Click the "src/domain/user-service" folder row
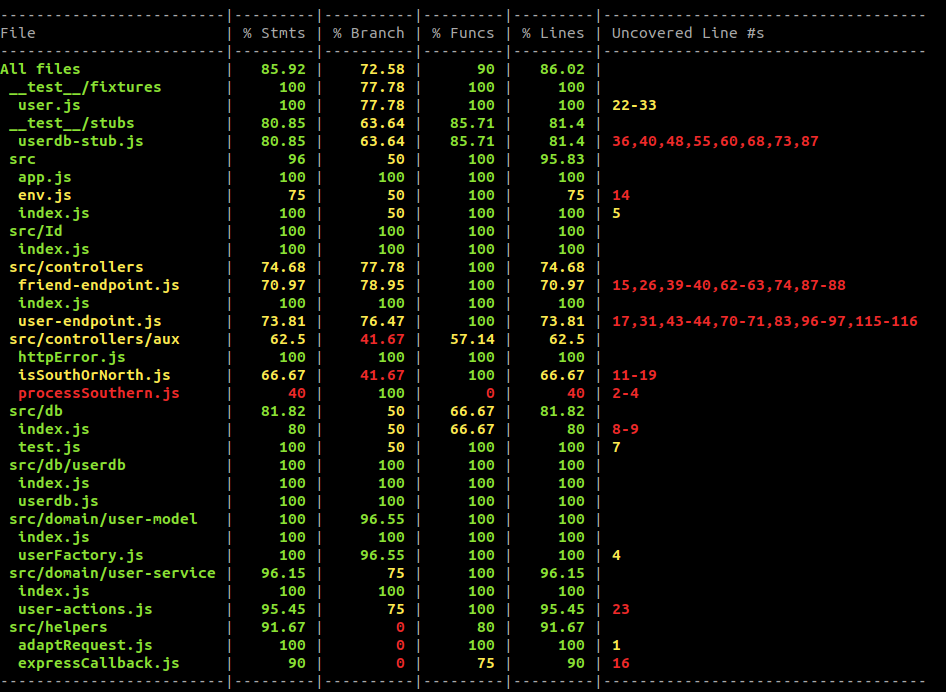Viewport: 946px width, 692px height. click(x=112, y=573)
